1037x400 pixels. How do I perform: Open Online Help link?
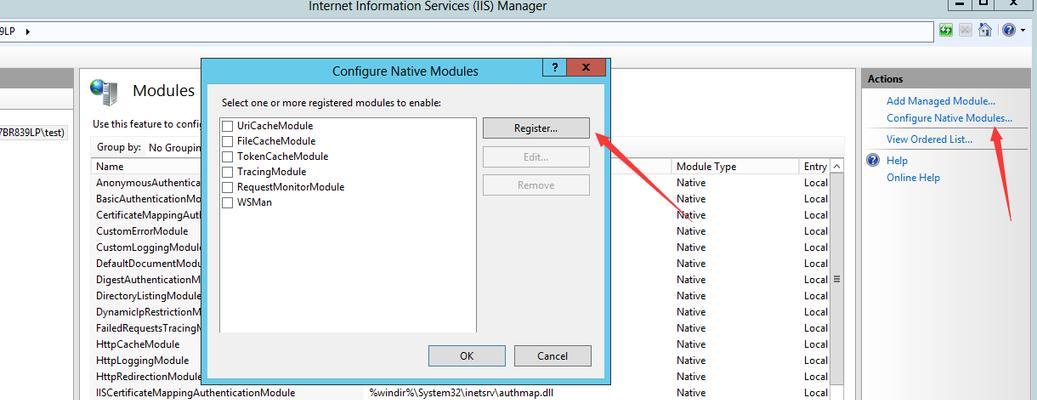pyautogui.click(x=913, y=178)
